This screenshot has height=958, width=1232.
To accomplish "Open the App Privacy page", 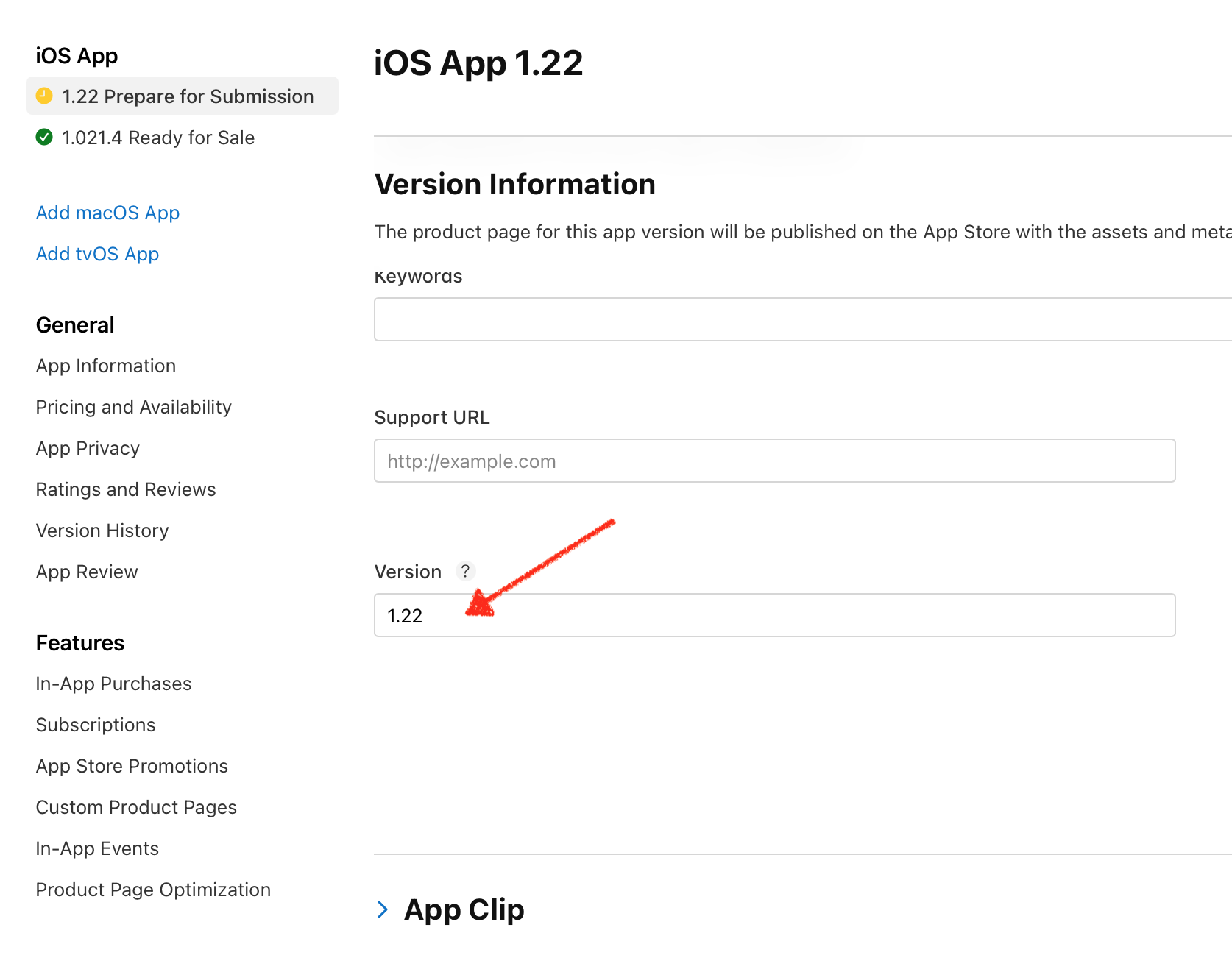I will 88,448.
